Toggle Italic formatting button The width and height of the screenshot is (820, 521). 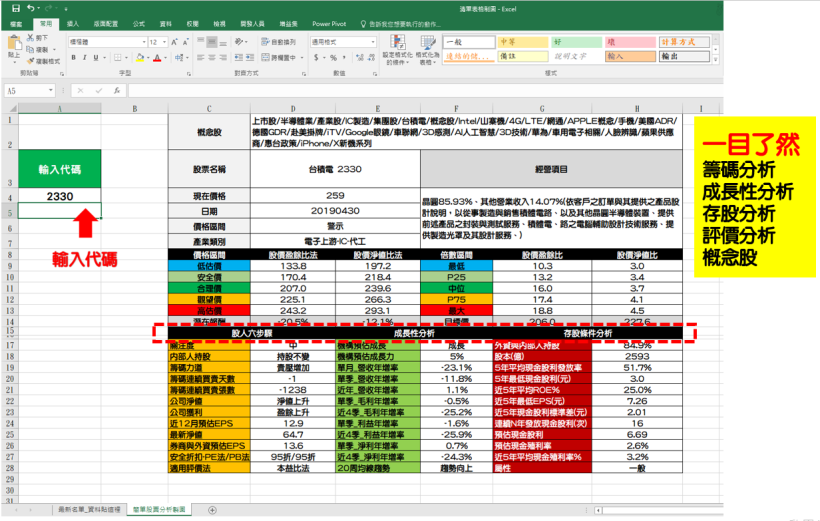(85, 58)
